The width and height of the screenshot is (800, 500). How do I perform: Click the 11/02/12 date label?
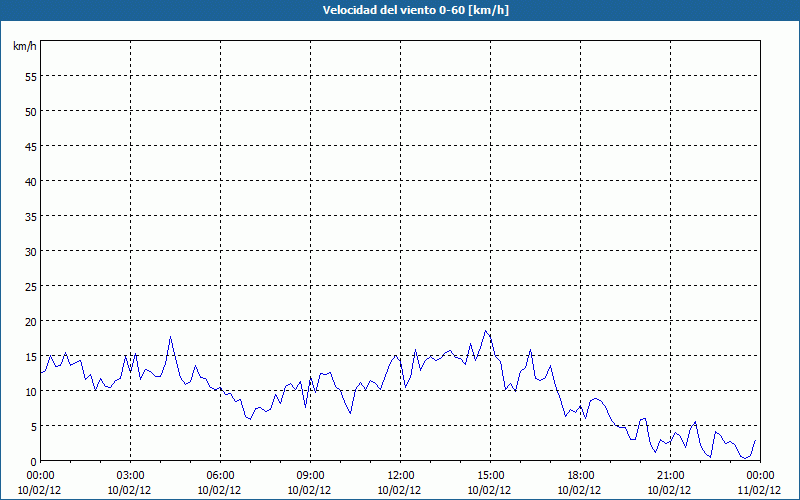(x=759, y=490)
